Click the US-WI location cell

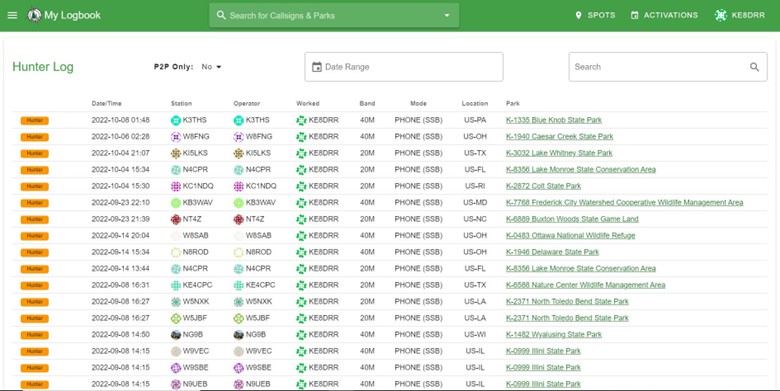pos(475,334)
